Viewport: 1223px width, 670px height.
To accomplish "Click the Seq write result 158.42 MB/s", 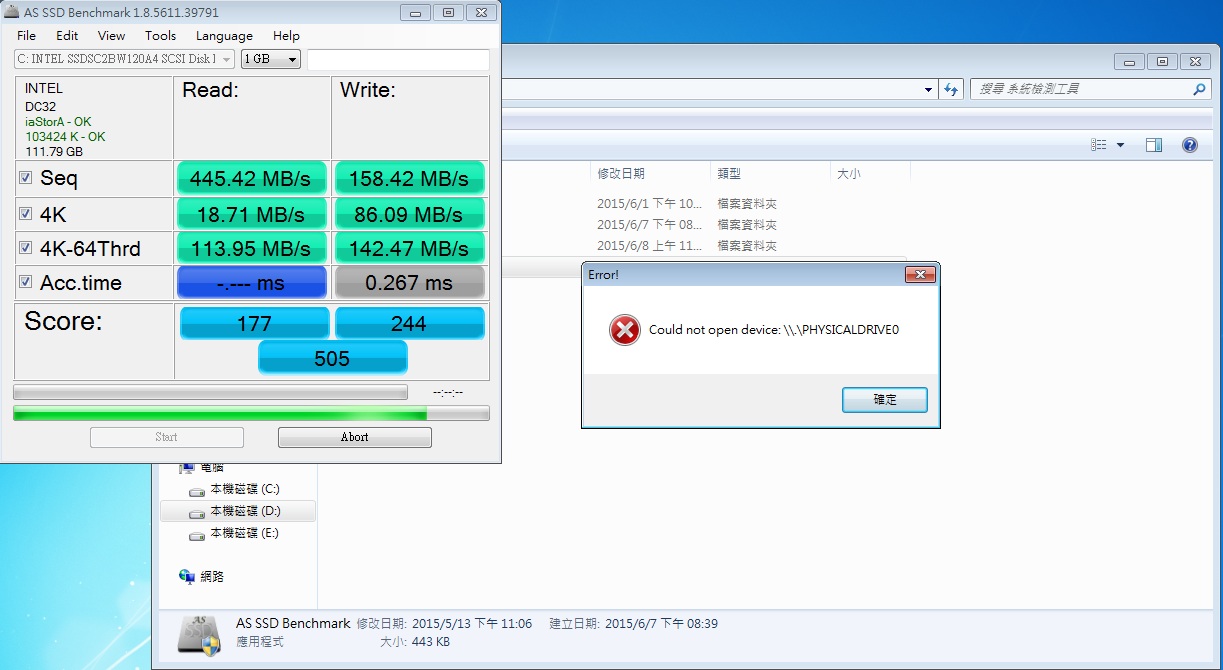I will tap(410, 179).
